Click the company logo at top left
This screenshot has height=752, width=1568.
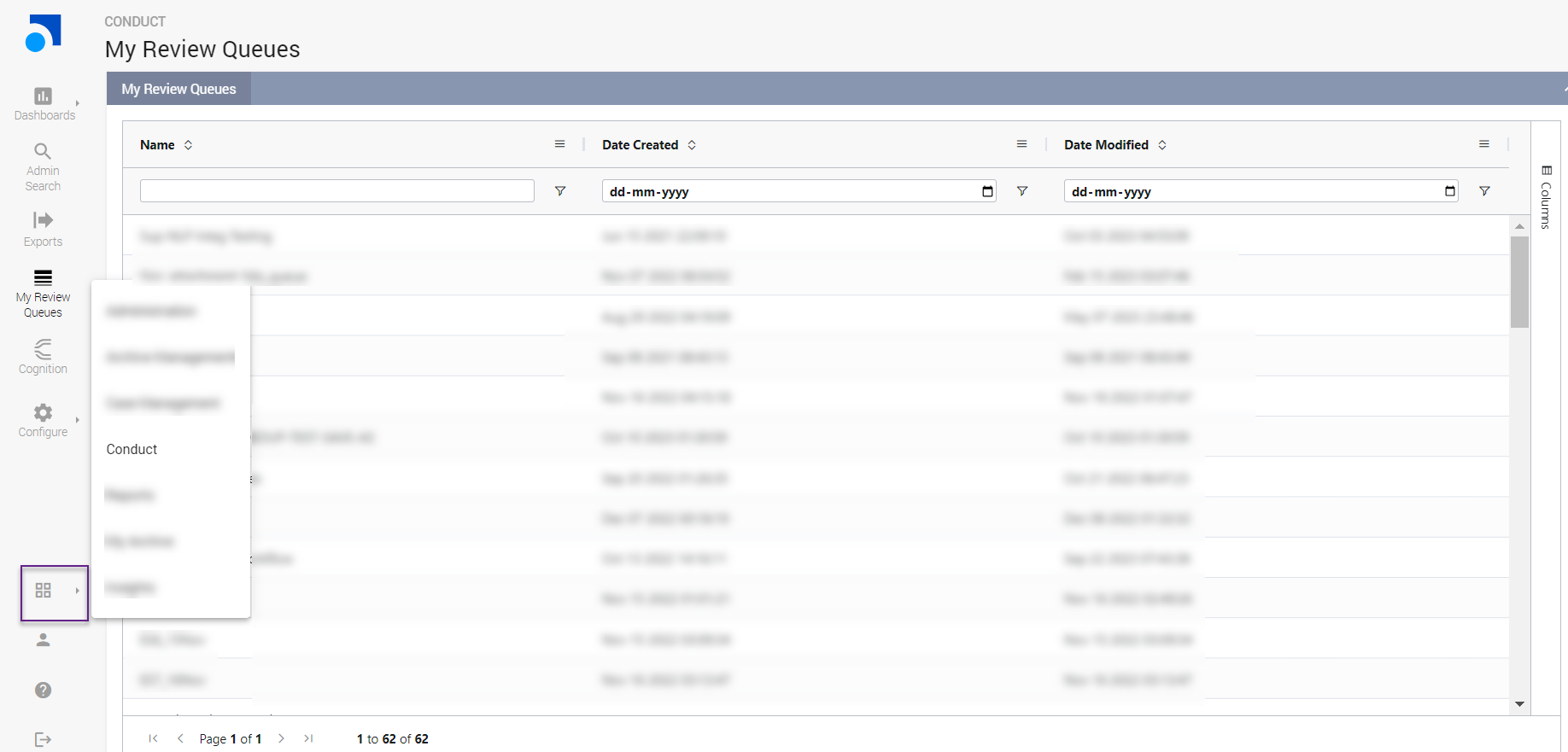tap(43, 33)
